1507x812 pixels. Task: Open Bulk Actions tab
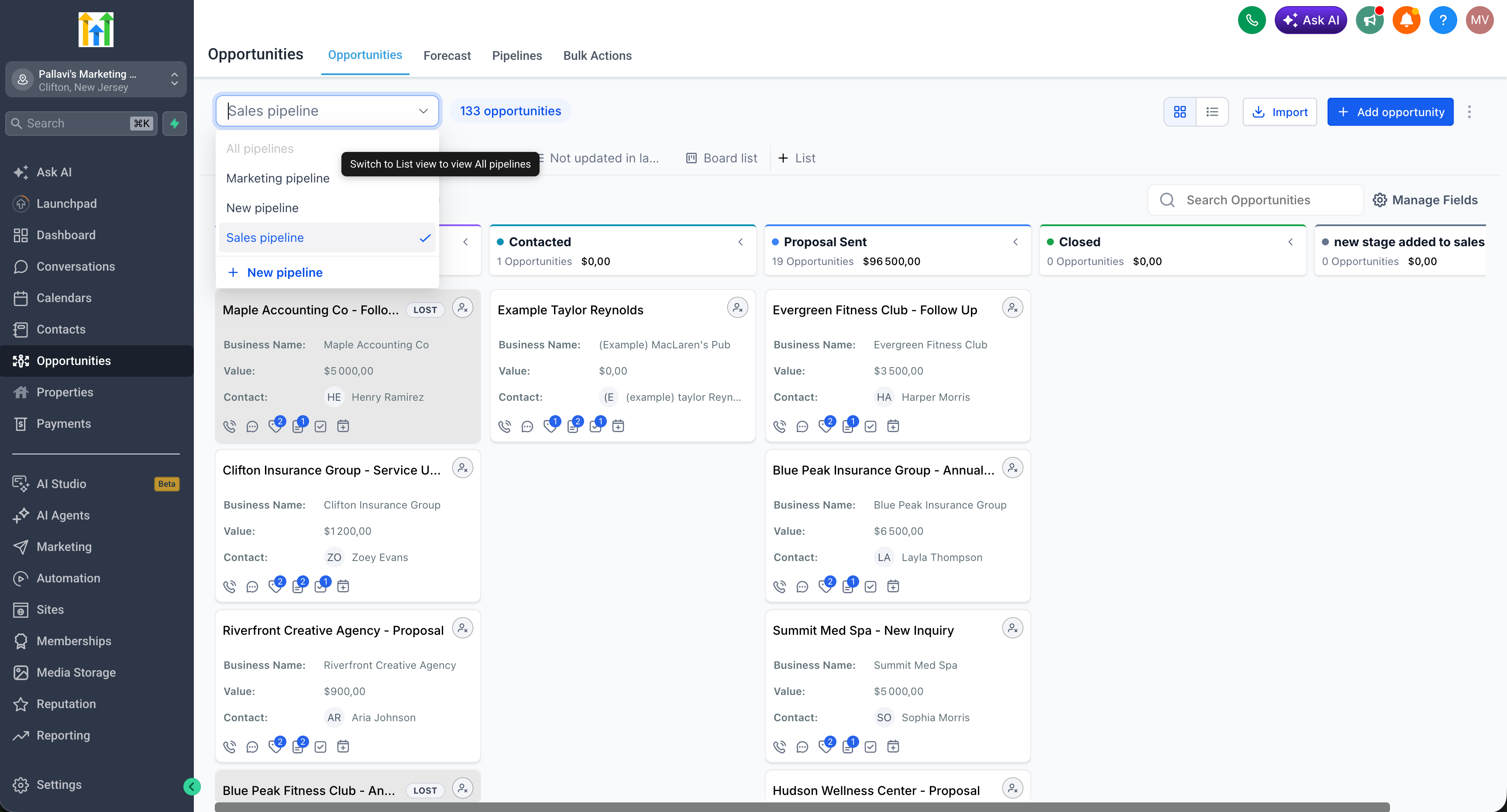[597, 55]
